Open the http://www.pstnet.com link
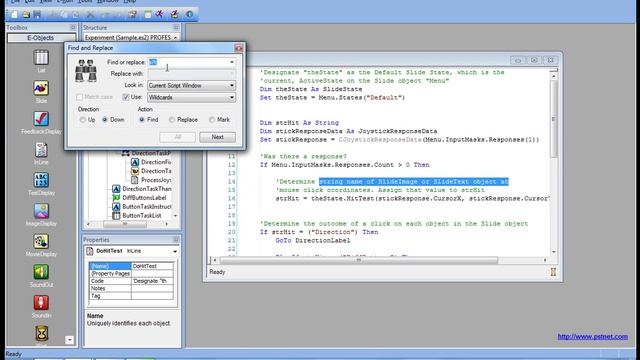The width and height of the screenshot is (640, 360). 593,336
